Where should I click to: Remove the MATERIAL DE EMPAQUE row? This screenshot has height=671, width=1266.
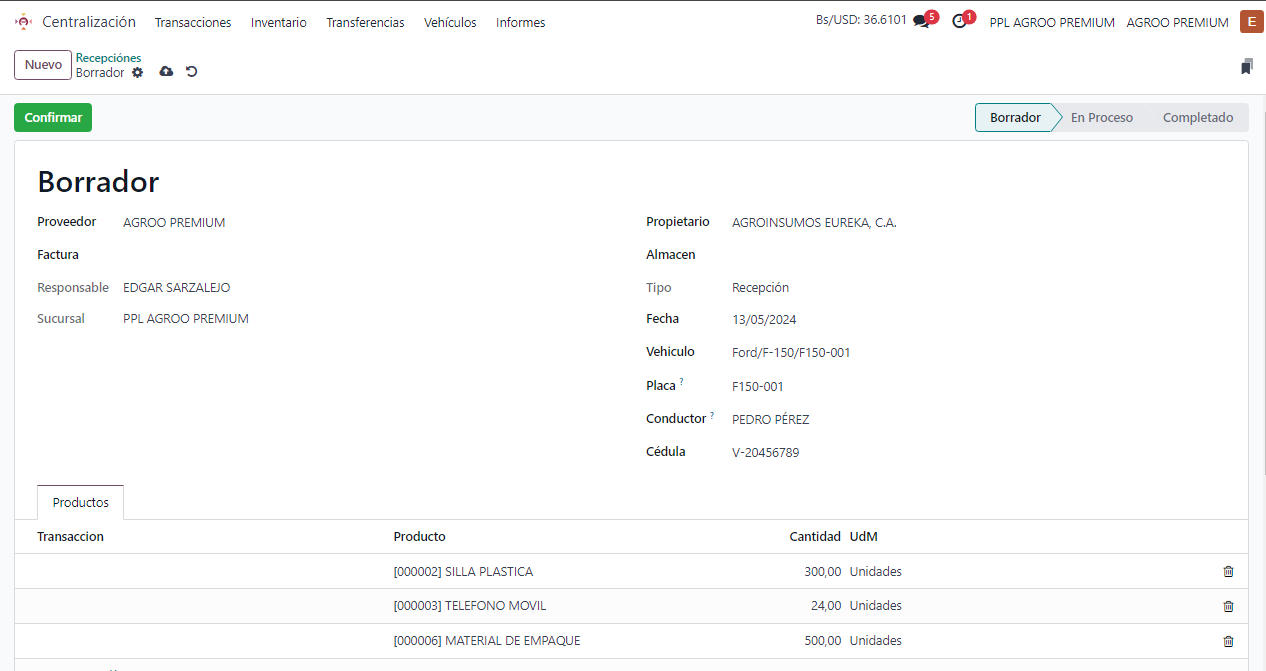coord(1228,641)
